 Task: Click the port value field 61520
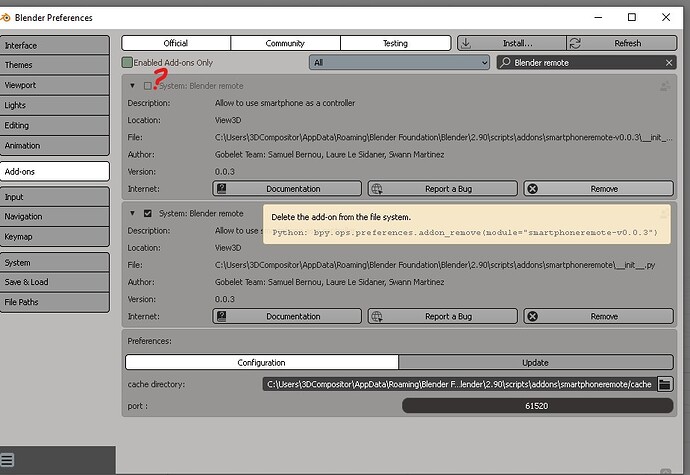[x=537, y=406]
